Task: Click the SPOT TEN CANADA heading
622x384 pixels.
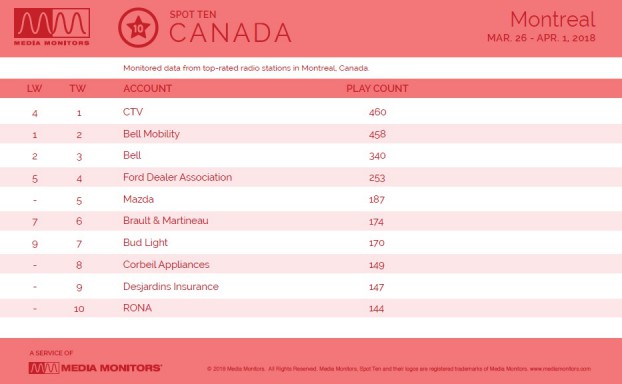Action: [230, 27]
